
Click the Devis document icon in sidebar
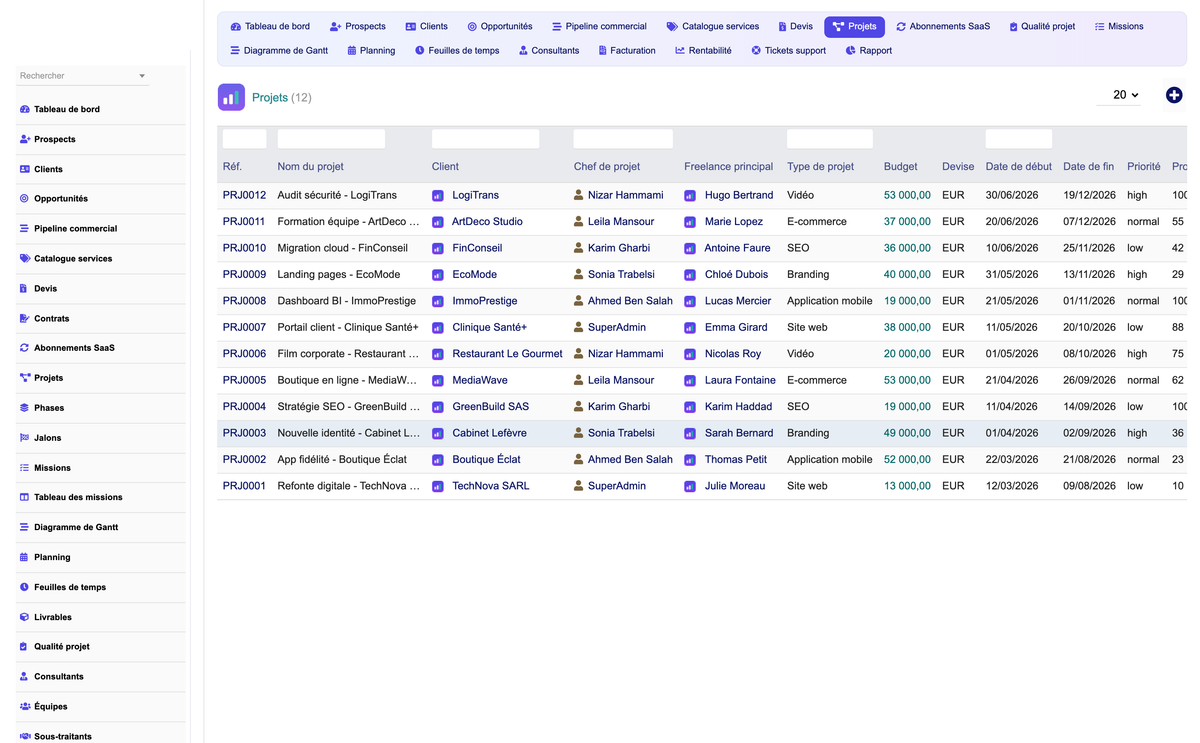coord(24,288)
